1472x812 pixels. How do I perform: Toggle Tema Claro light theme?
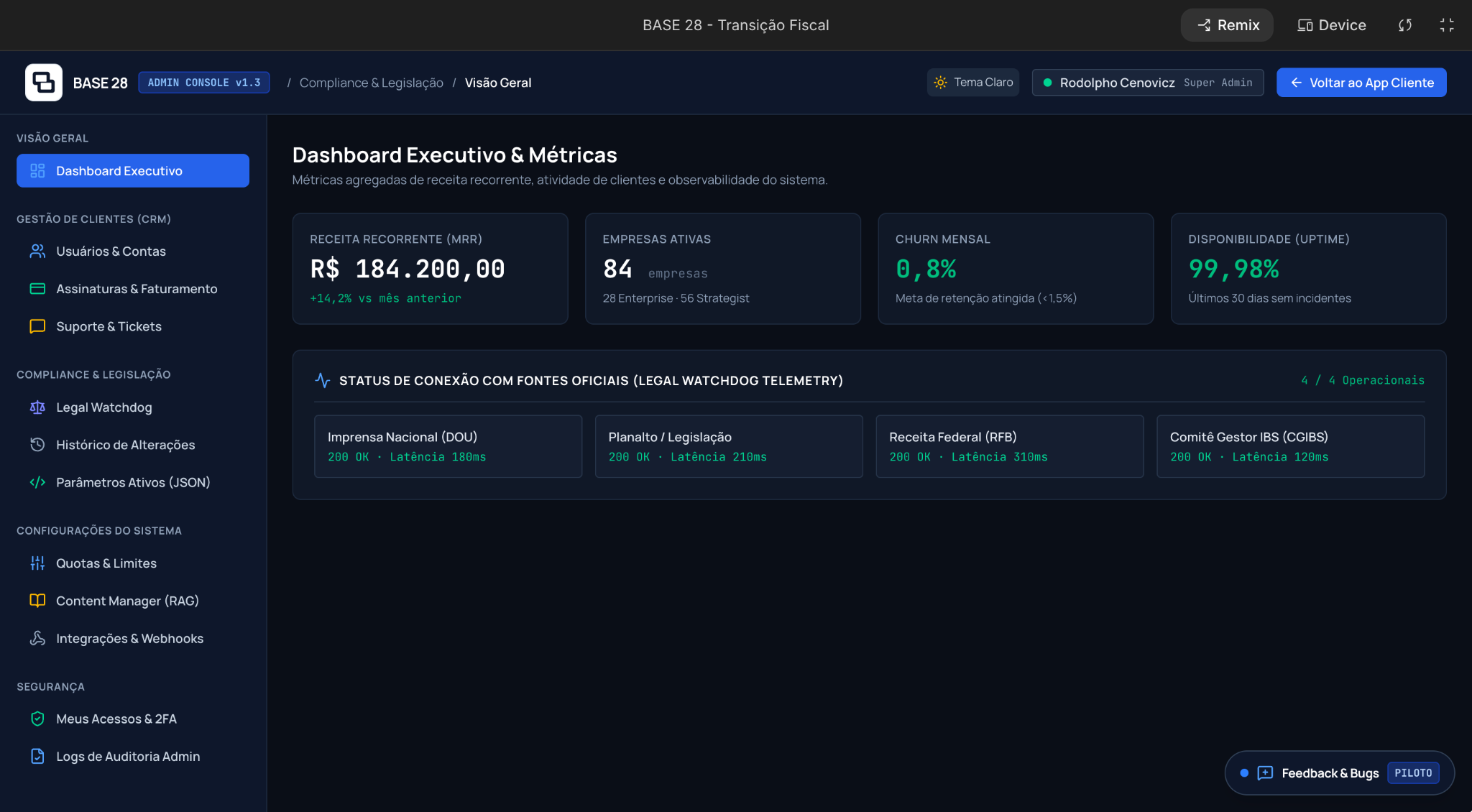click(973, 83)
